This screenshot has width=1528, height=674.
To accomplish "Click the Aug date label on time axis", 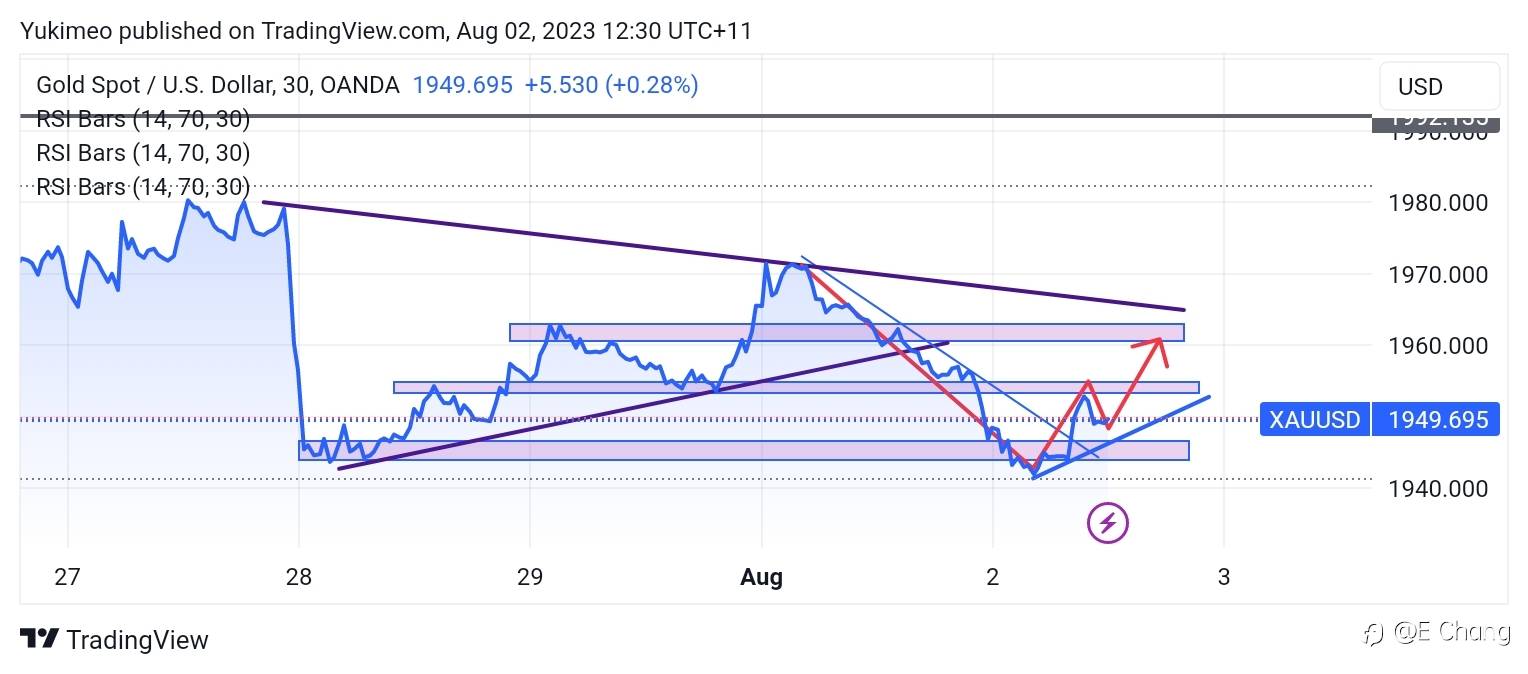I will pos(761,577).
